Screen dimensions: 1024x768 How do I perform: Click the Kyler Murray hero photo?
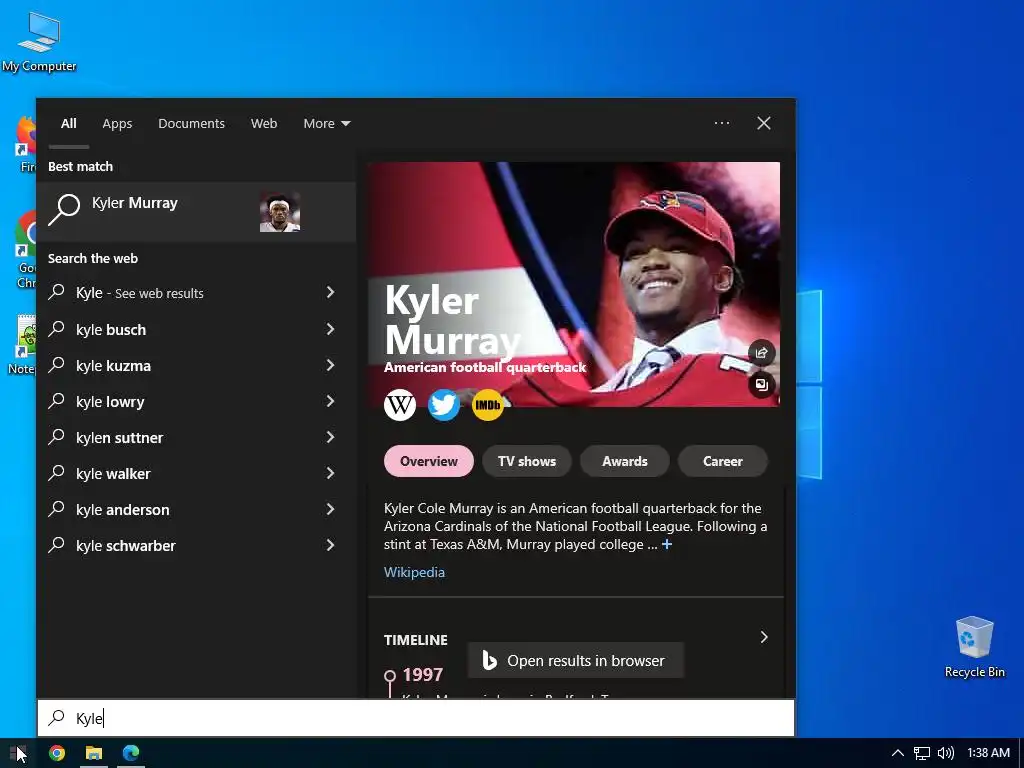click(x=573, y=284)
